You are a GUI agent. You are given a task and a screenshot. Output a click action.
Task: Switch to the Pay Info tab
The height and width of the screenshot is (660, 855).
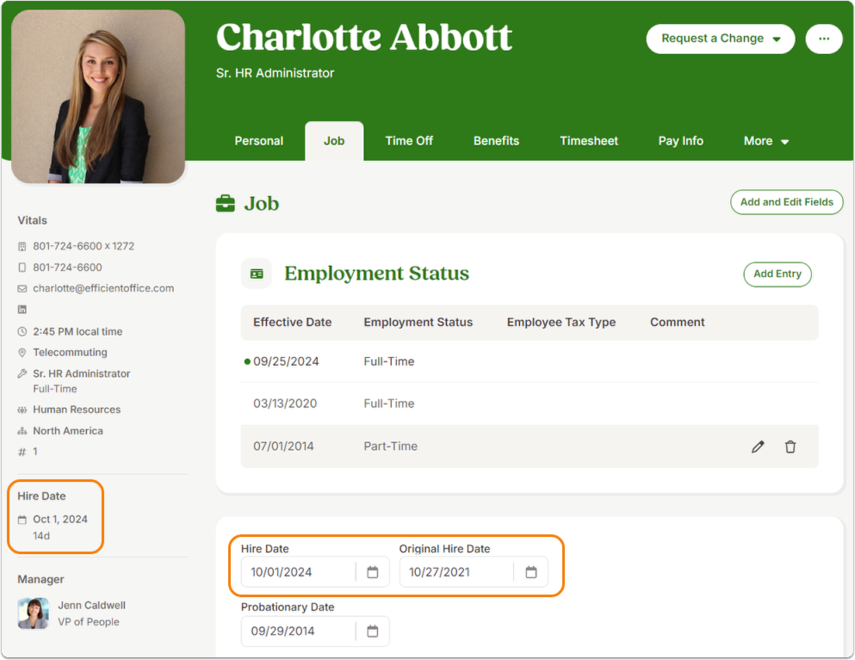click(681, 141)
